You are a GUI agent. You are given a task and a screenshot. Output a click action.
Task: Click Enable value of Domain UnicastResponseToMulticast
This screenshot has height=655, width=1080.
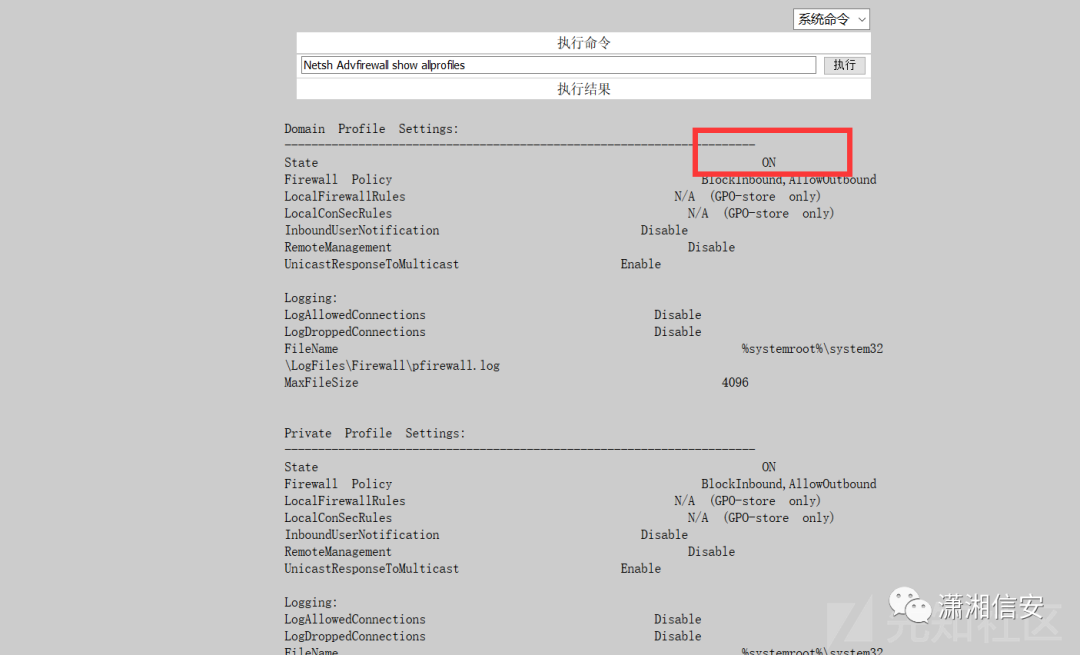point(641,264)
